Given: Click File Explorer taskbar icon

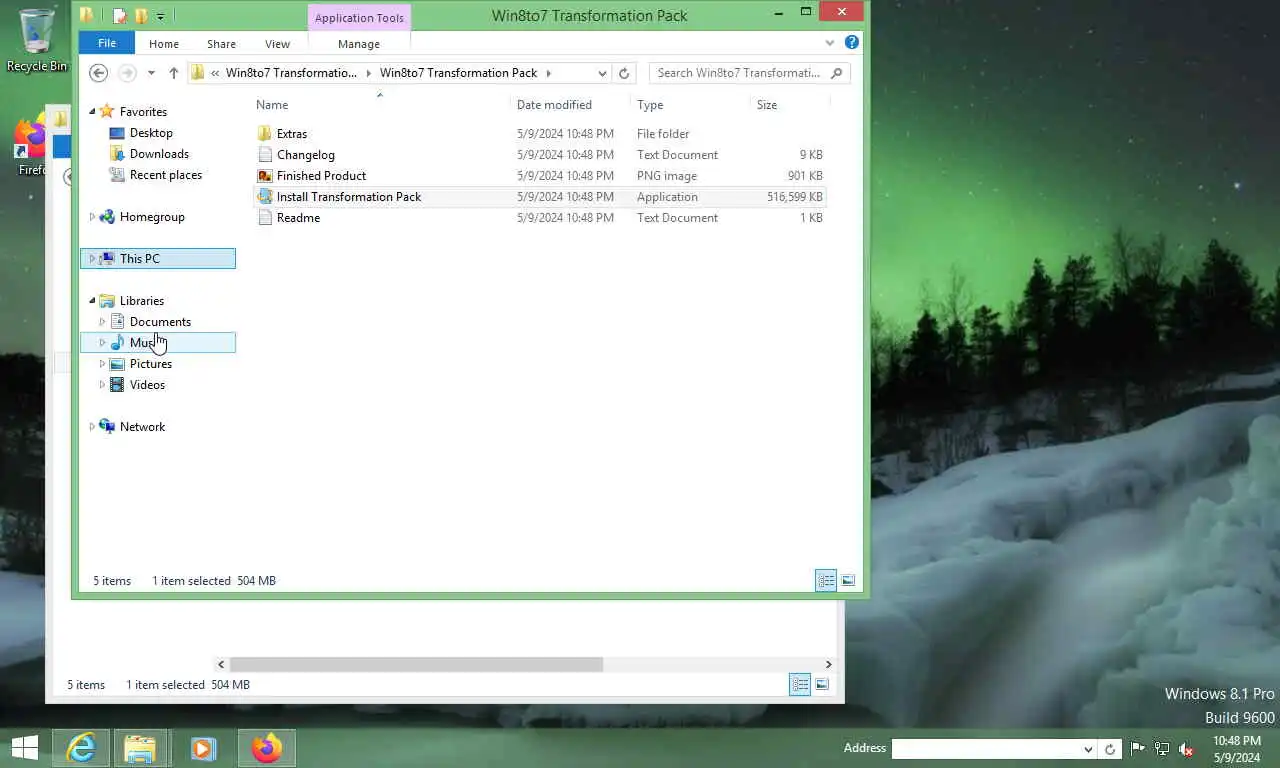Looking at the screenshot, I should click(140, 748).
